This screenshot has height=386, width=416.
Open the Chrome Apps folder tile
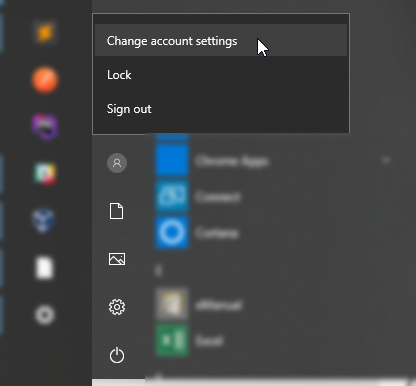[x=172, y=161]
